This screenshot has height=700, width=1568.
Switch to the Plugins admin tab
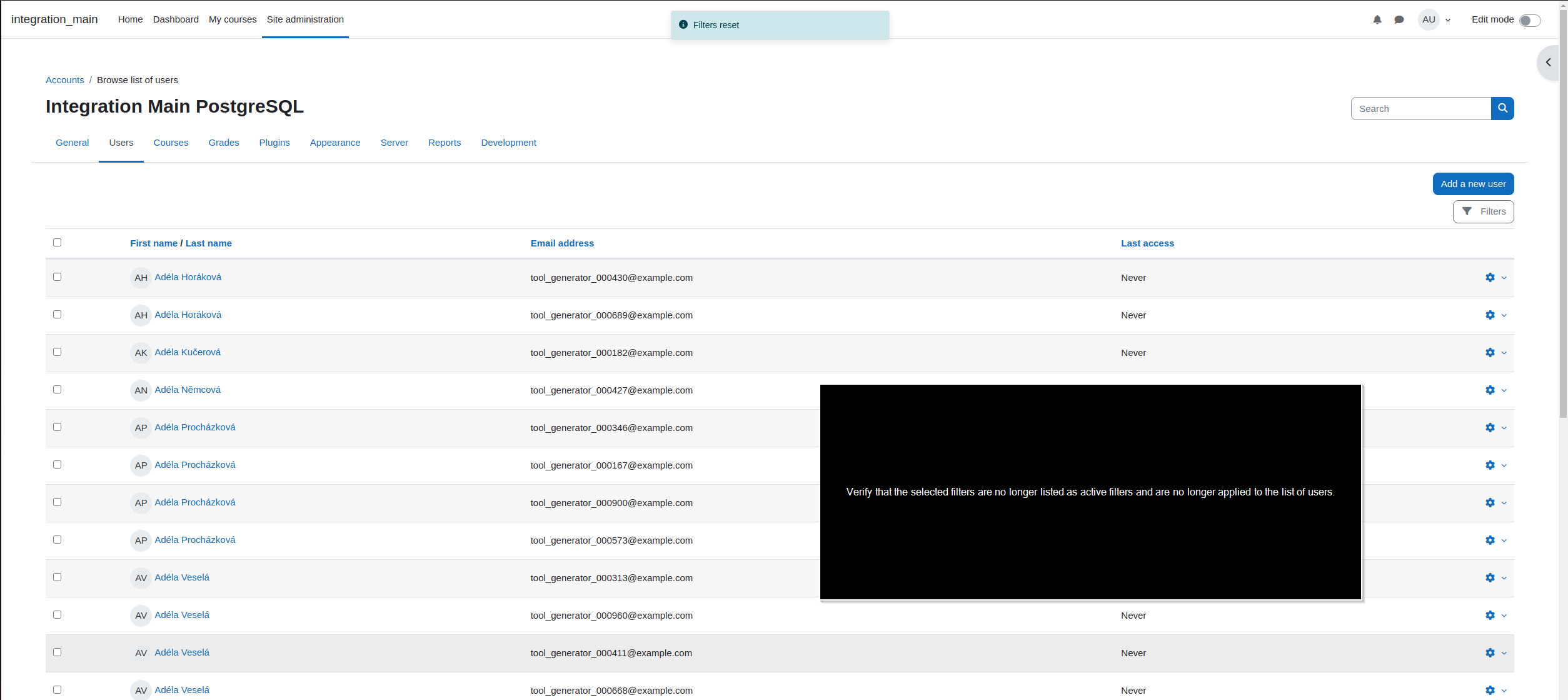click(x=274, y=143)
